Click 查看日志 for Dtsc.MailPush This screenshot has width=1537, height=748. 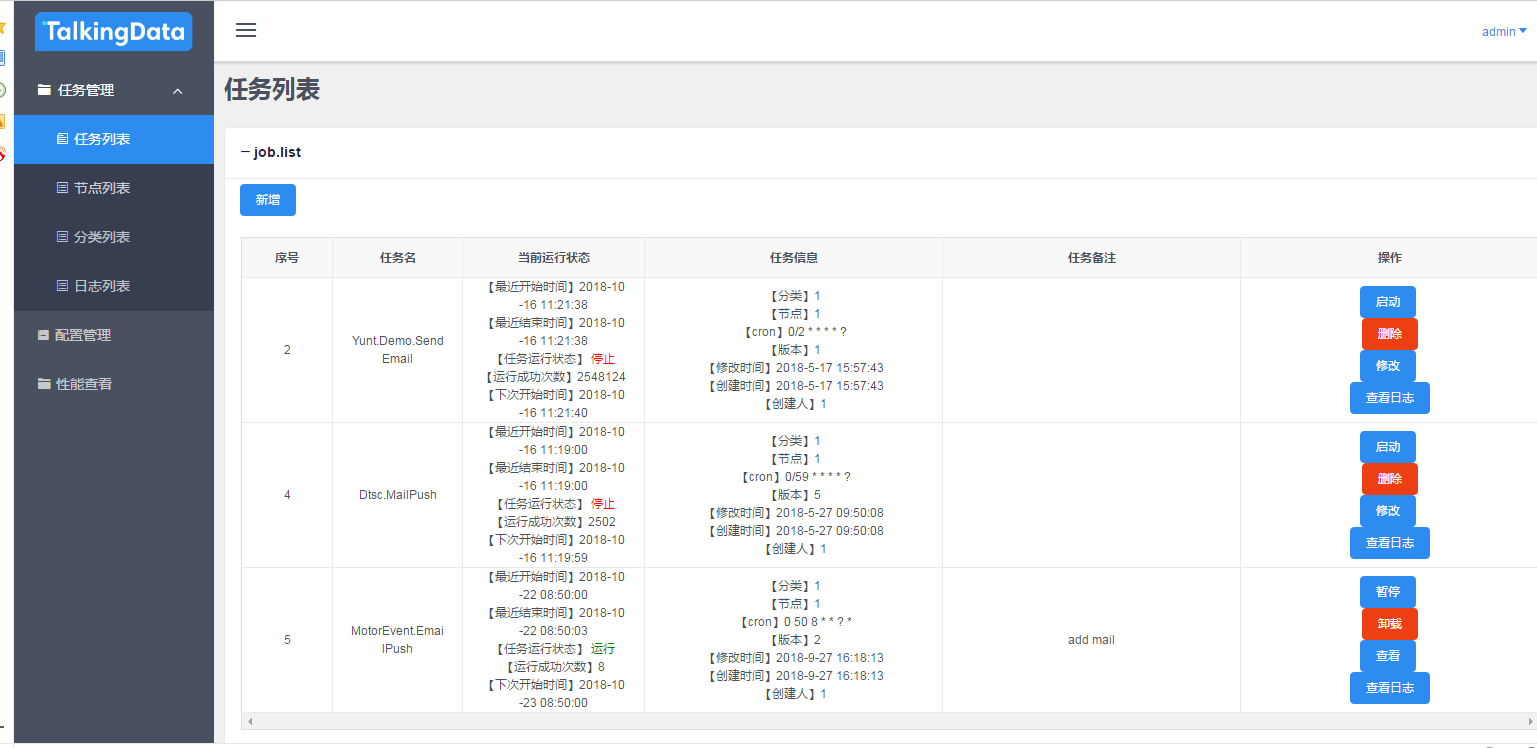(1390, 543)
